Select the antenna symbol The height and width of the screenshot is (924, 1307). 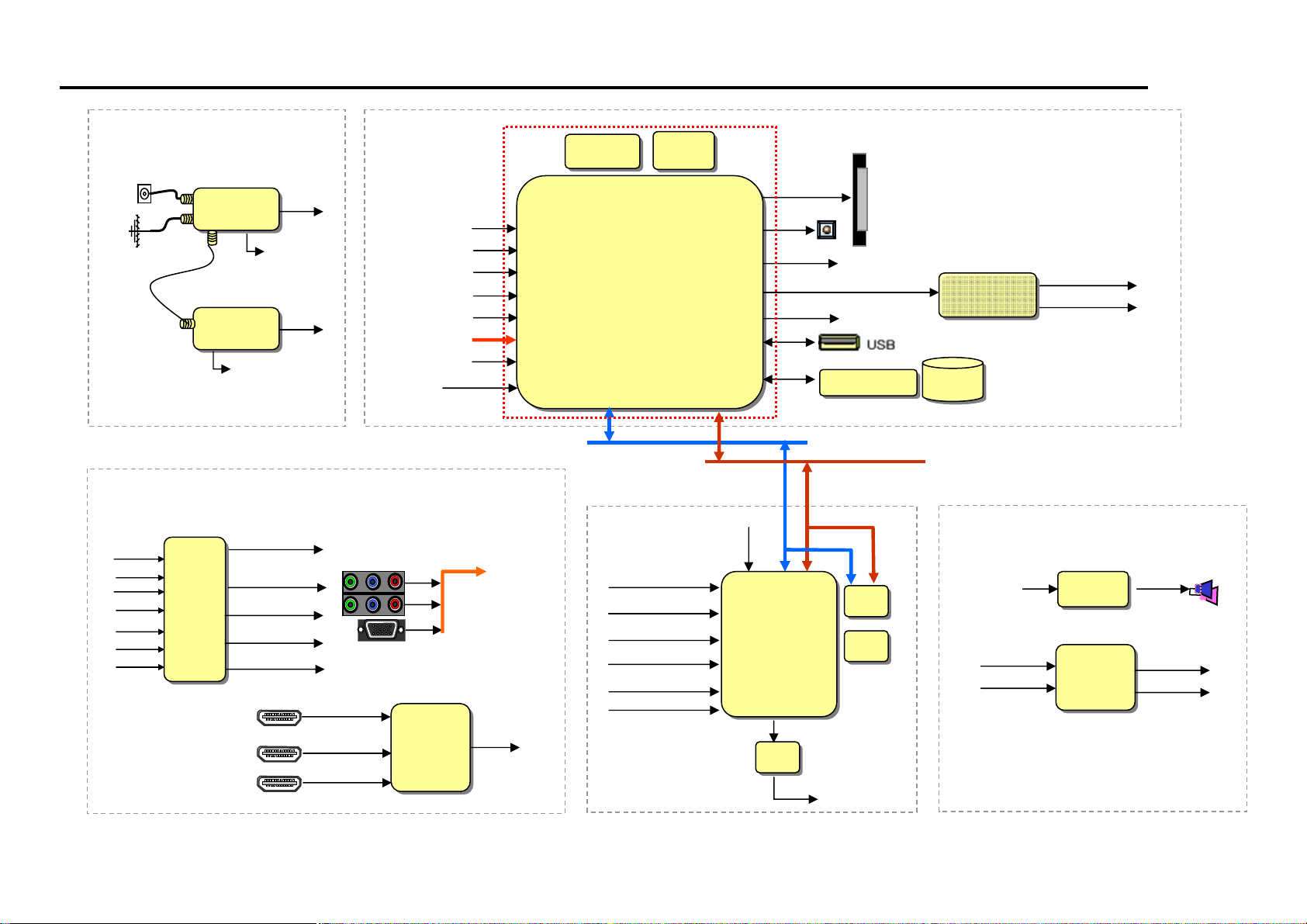[x=137, y=231]
